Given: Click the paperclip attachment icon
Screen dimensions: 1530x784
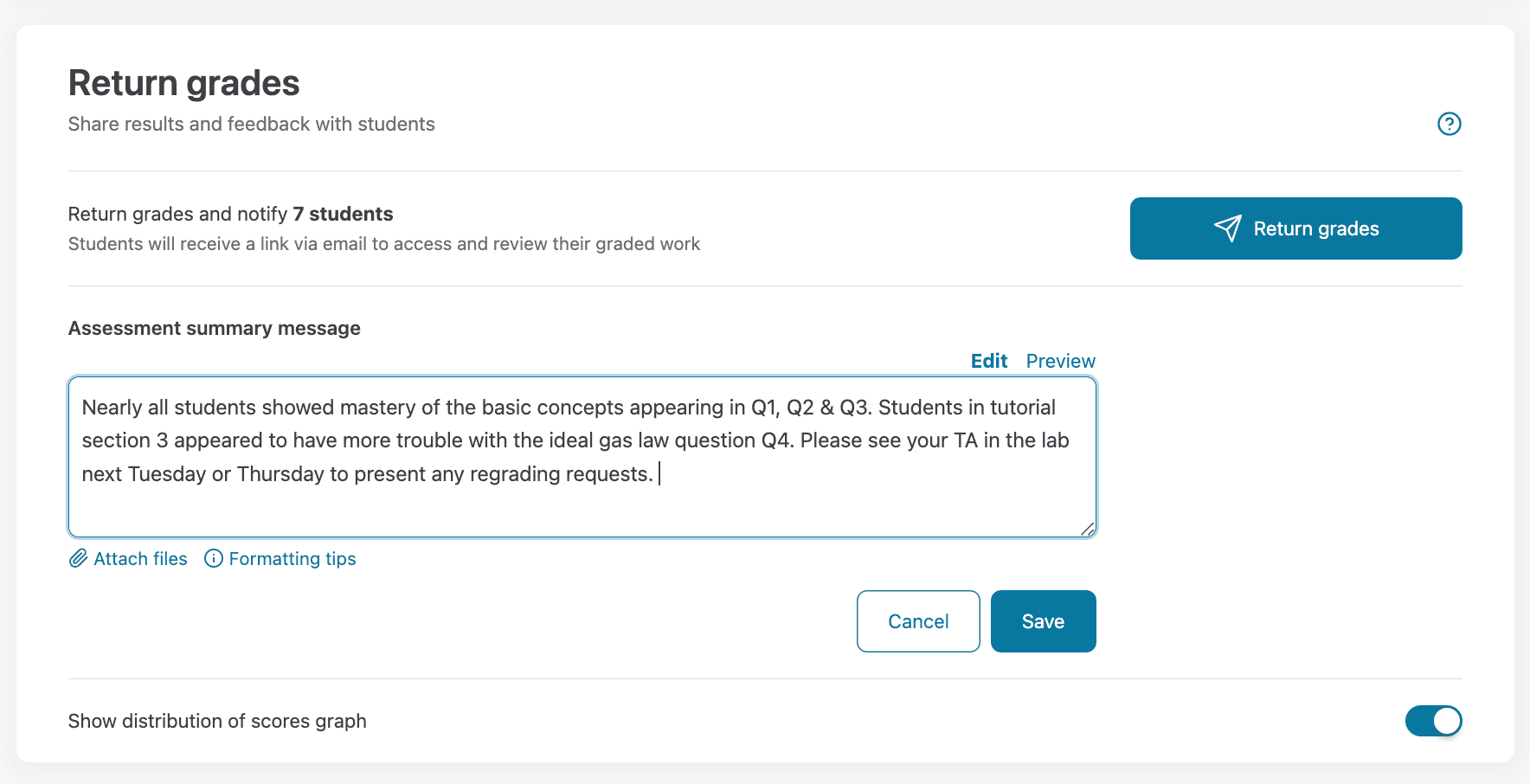Looking at the screenshot, I should point(78,559).
